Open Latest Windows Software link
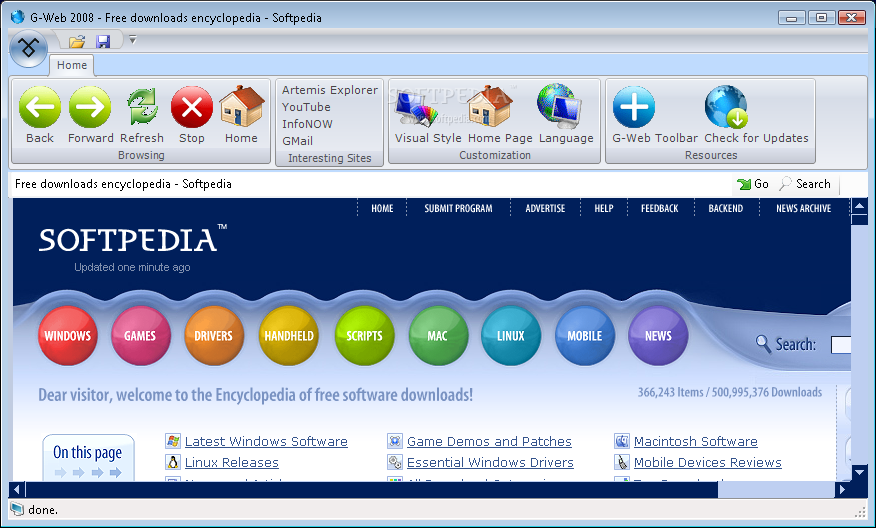 [266, 441]
